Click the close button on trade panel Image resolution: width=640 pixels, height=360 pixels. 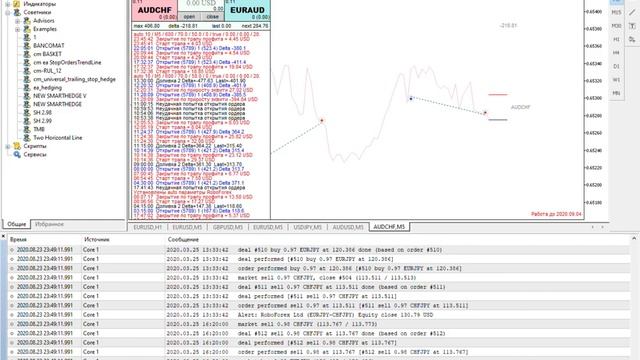(x=213, y=17)
